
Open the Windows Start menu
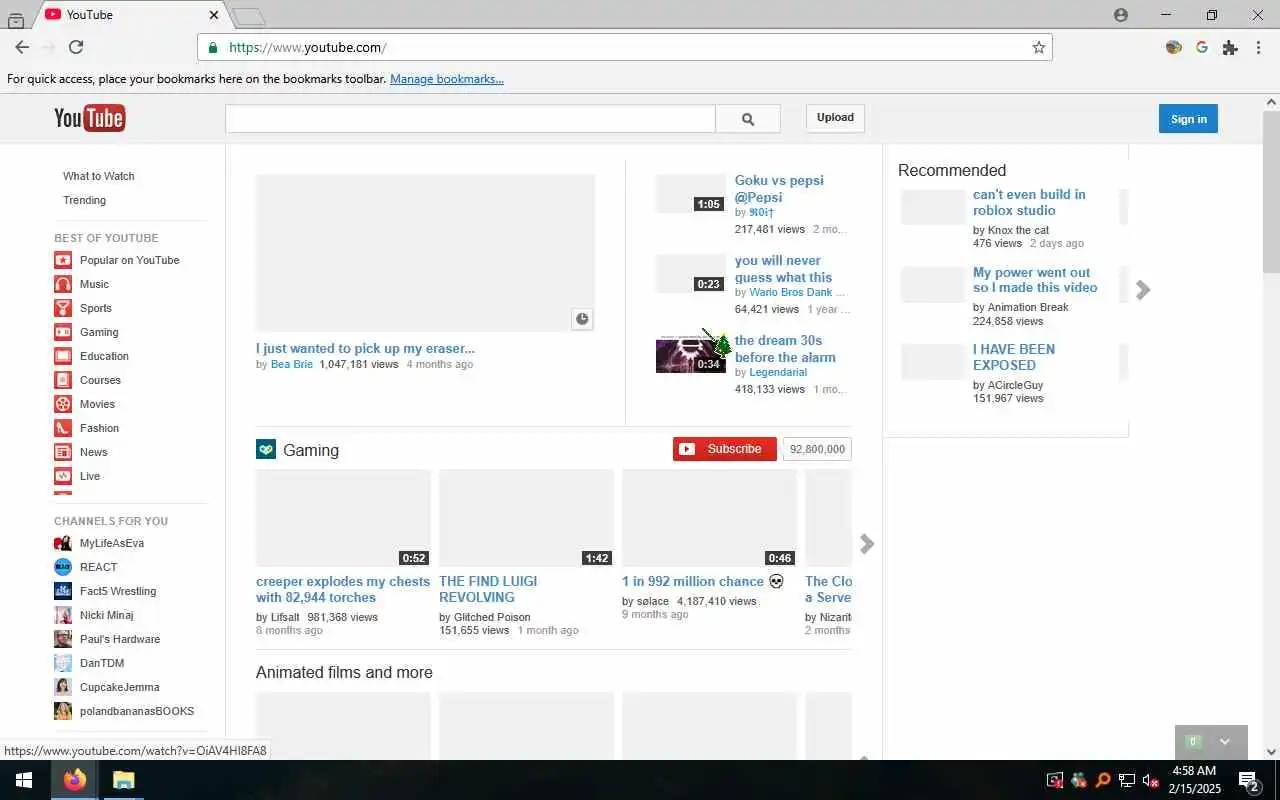tap(24, 780)
